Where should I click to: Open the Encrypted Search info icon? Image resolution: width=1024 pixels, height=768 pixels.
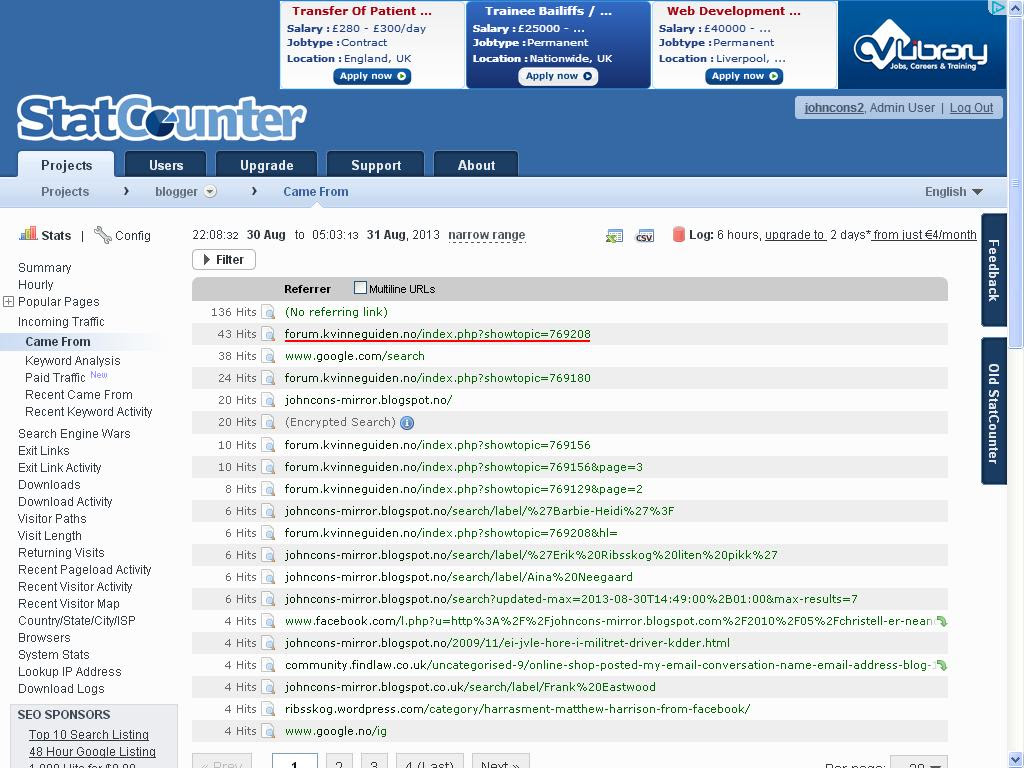click(x=407, y=423)
